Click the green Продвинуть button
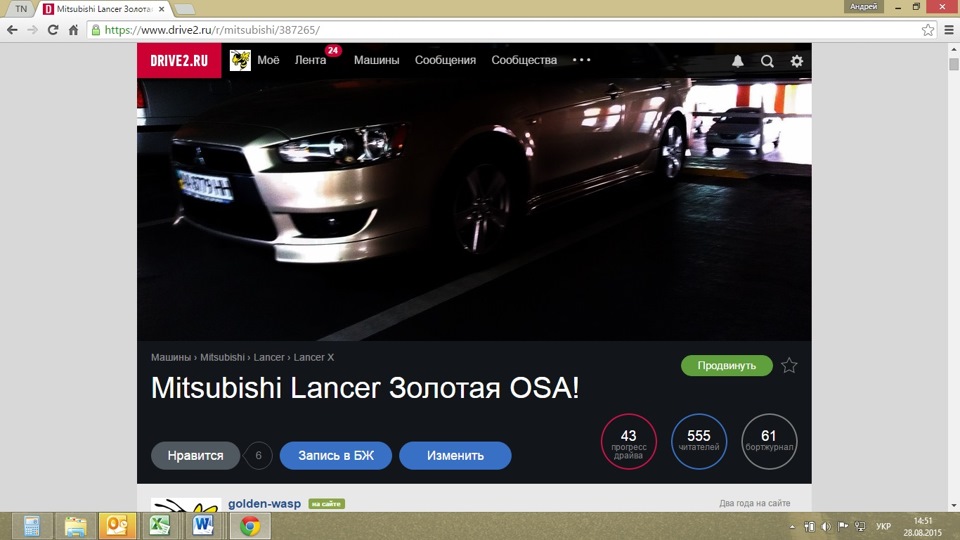The height and width of the screenshot is (540, 960). [727, 366]
